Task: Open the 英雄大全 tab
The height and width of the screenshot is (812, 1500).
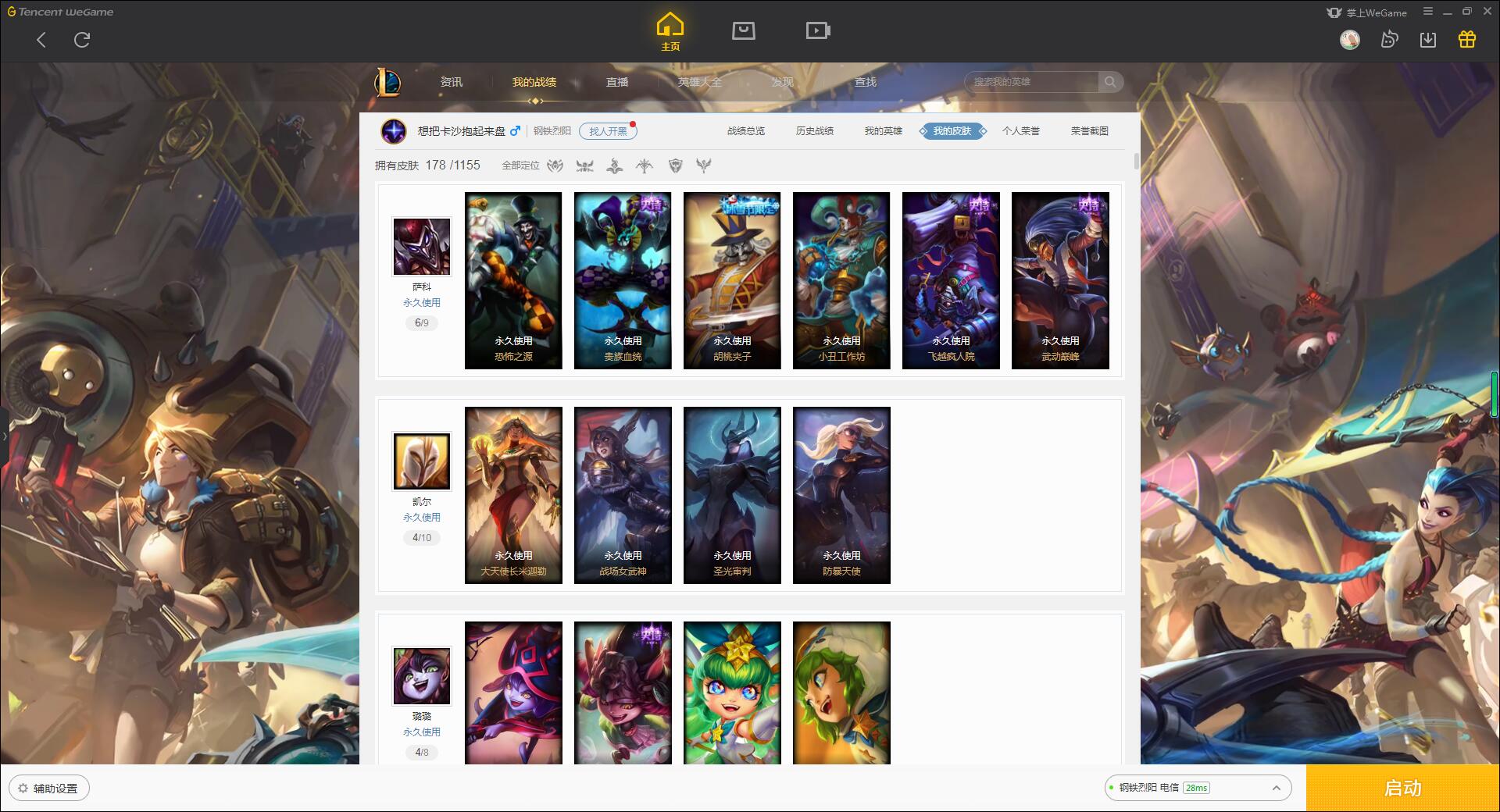Action: (x=700, y=82)
